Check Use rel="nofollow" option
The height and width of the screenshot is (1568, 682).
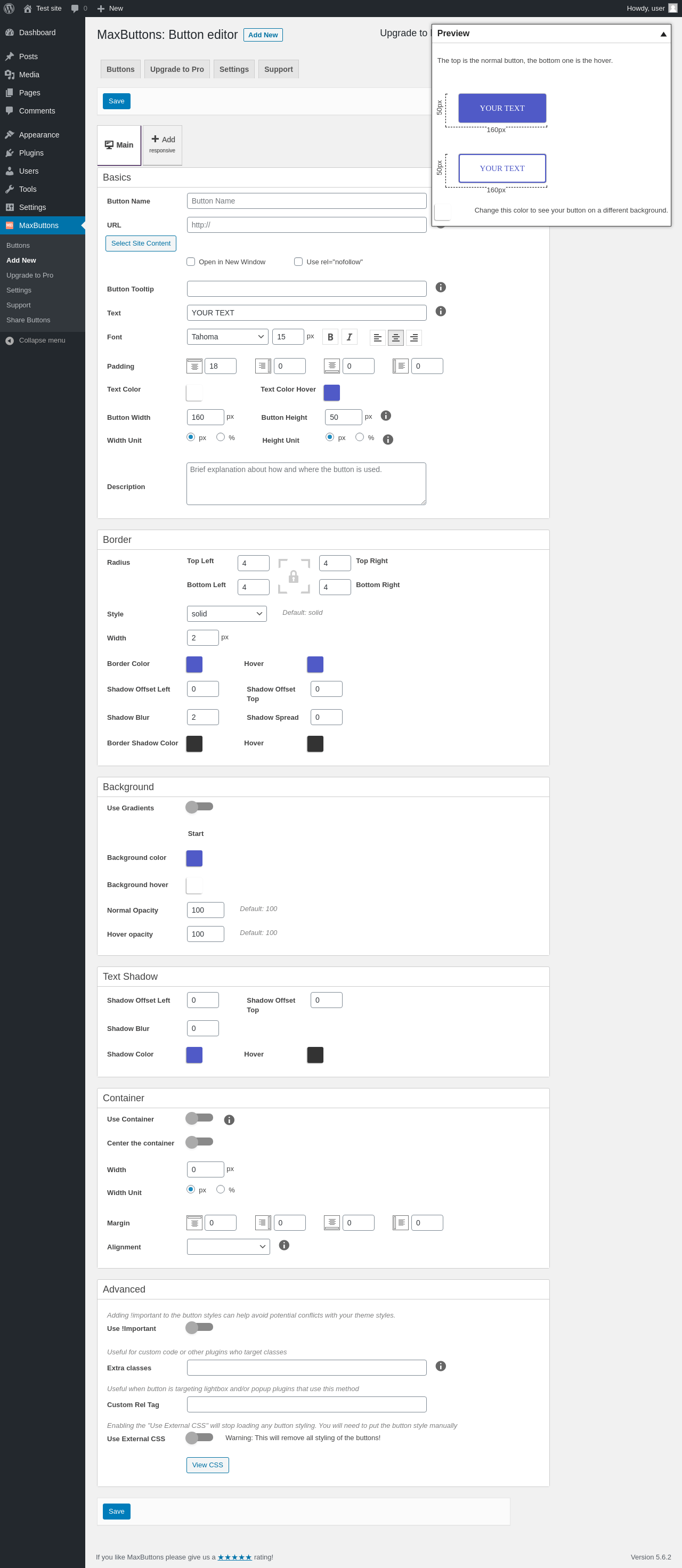click(x=298, y=262)
